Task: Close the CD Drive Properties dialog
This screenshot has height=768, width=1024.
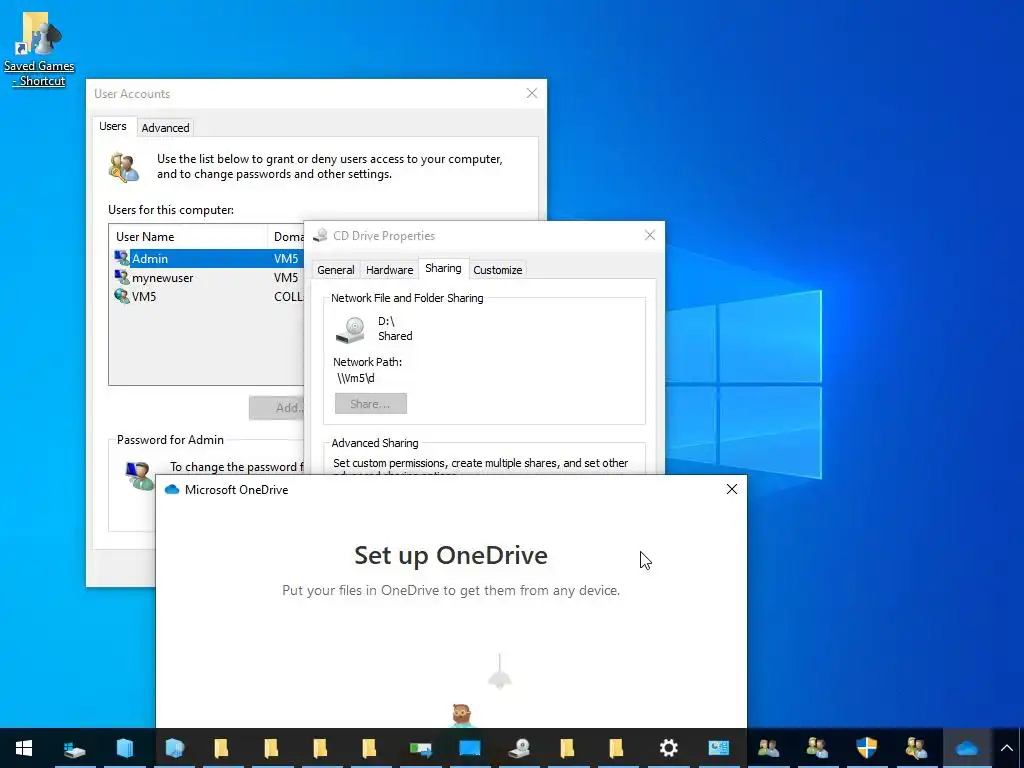Action: click(649, 235)
